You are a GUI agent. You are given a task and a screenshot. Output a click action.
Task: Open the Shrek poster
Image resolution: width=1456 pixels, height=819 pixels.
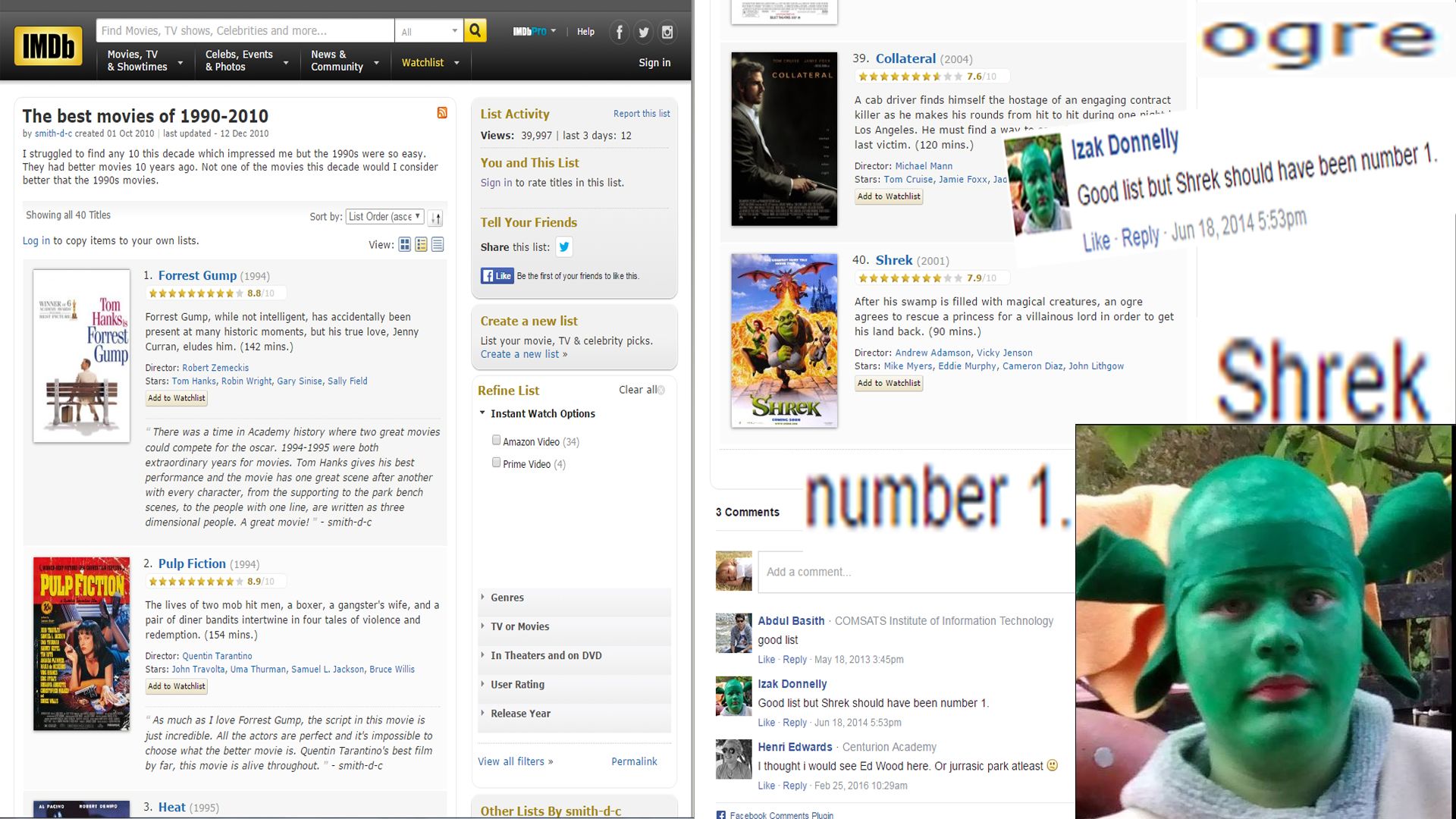[x=784, y=340]
